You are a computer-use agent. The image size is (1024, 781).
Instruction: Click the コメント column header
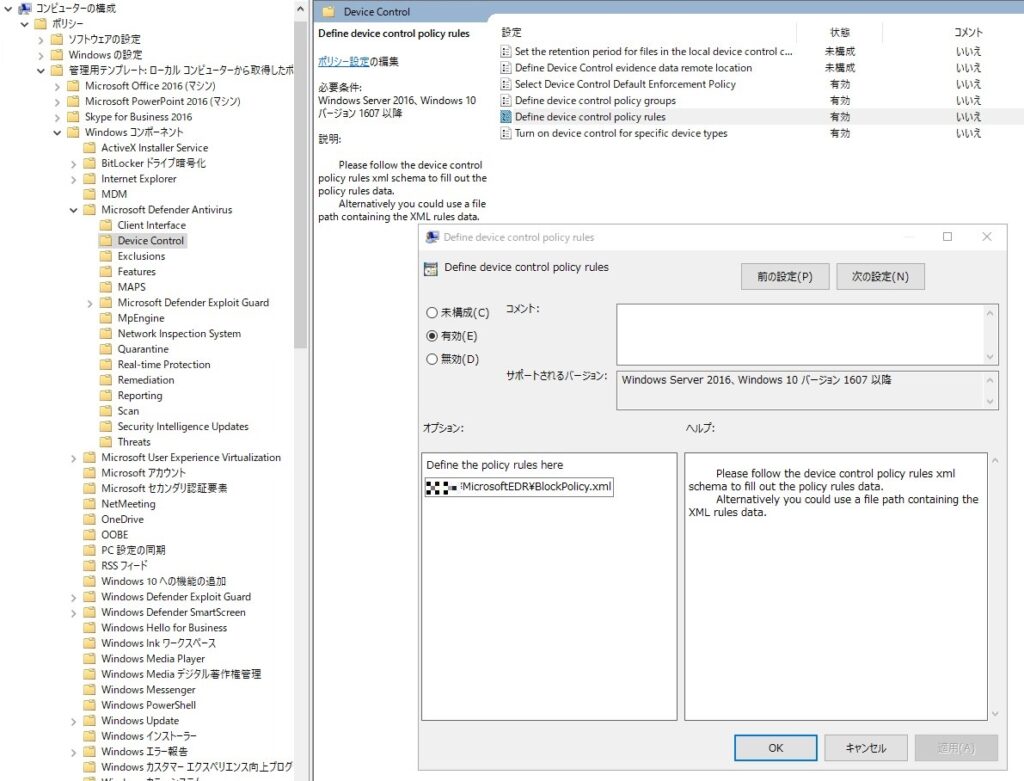[x=968, y=32]
